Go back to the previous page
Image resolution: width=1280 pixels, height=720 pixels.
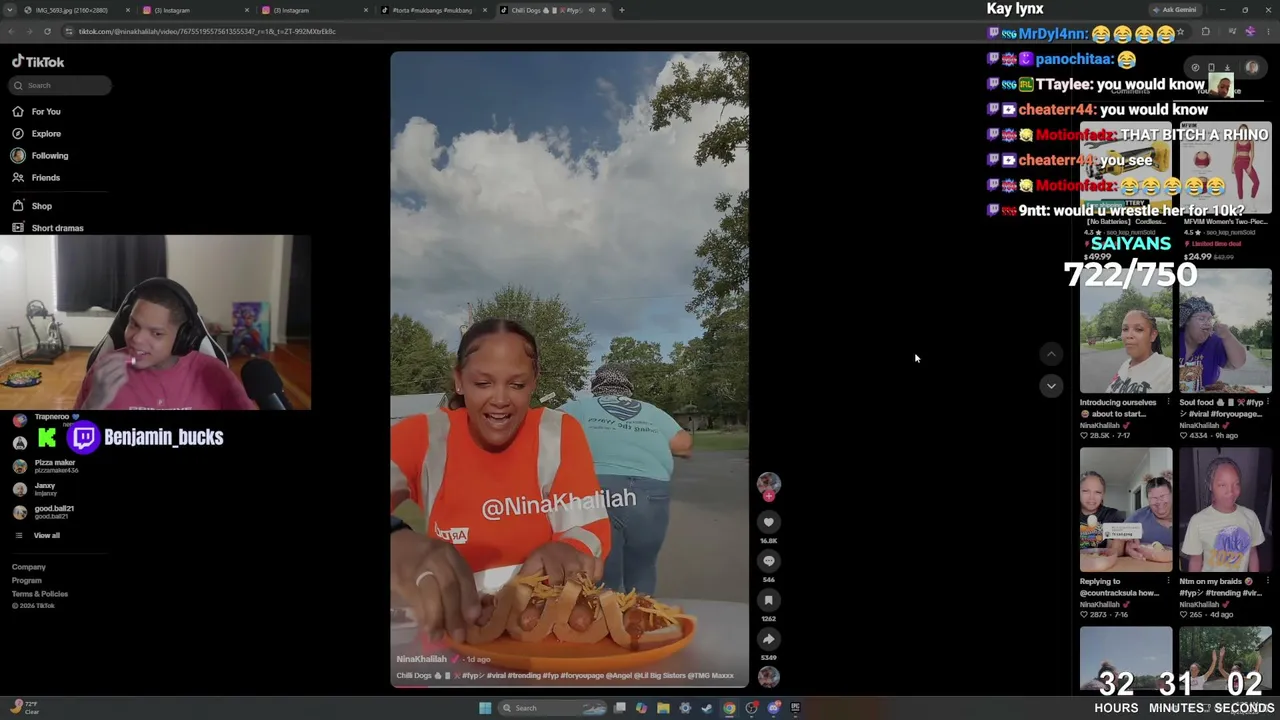[x=9, y=31]
